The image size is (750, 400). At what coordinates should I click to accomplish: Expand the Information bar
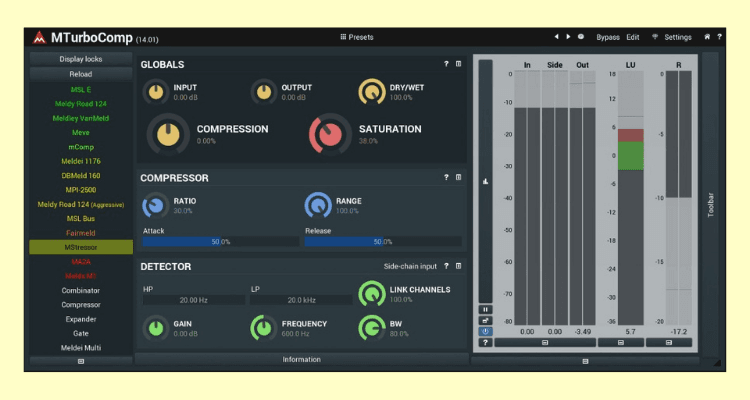(301, 359)
